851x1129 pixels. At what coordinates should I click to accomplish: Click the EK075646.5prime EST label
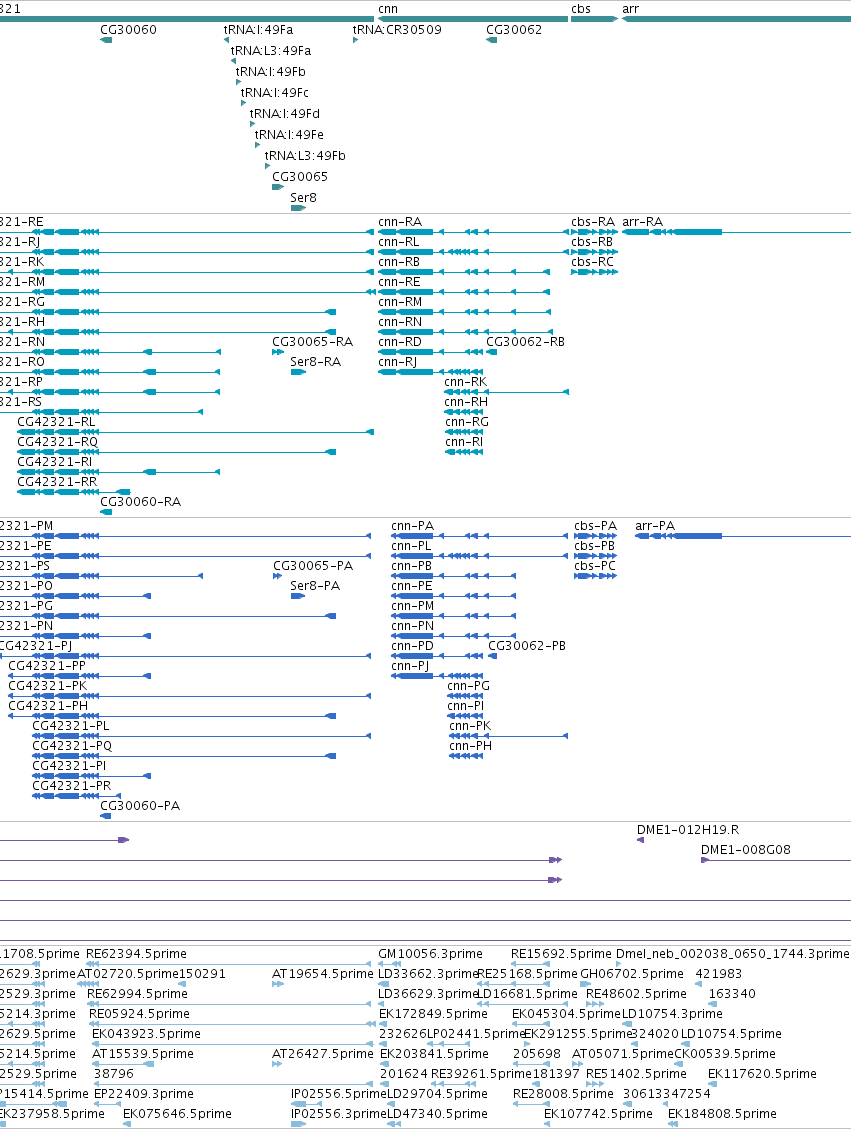[x=177, y=1113]
